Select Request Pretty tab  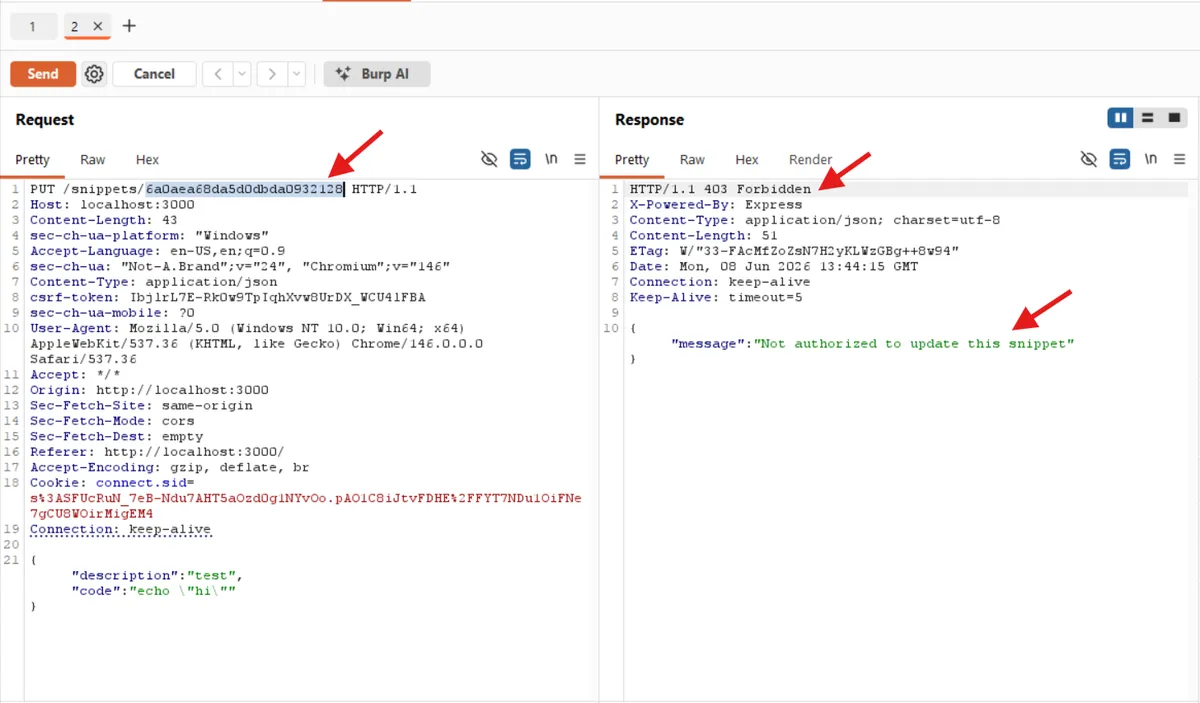click(32, 160)
